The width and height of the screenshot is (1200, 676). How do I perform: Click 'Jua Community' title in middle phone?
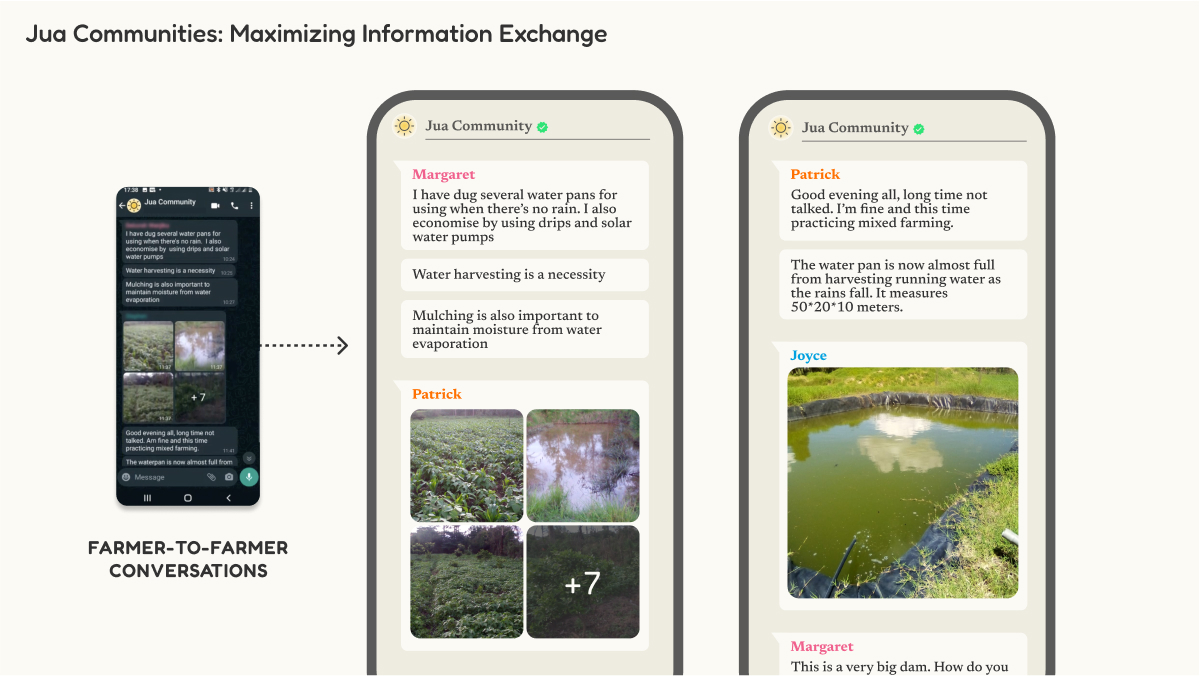[479, 126]
